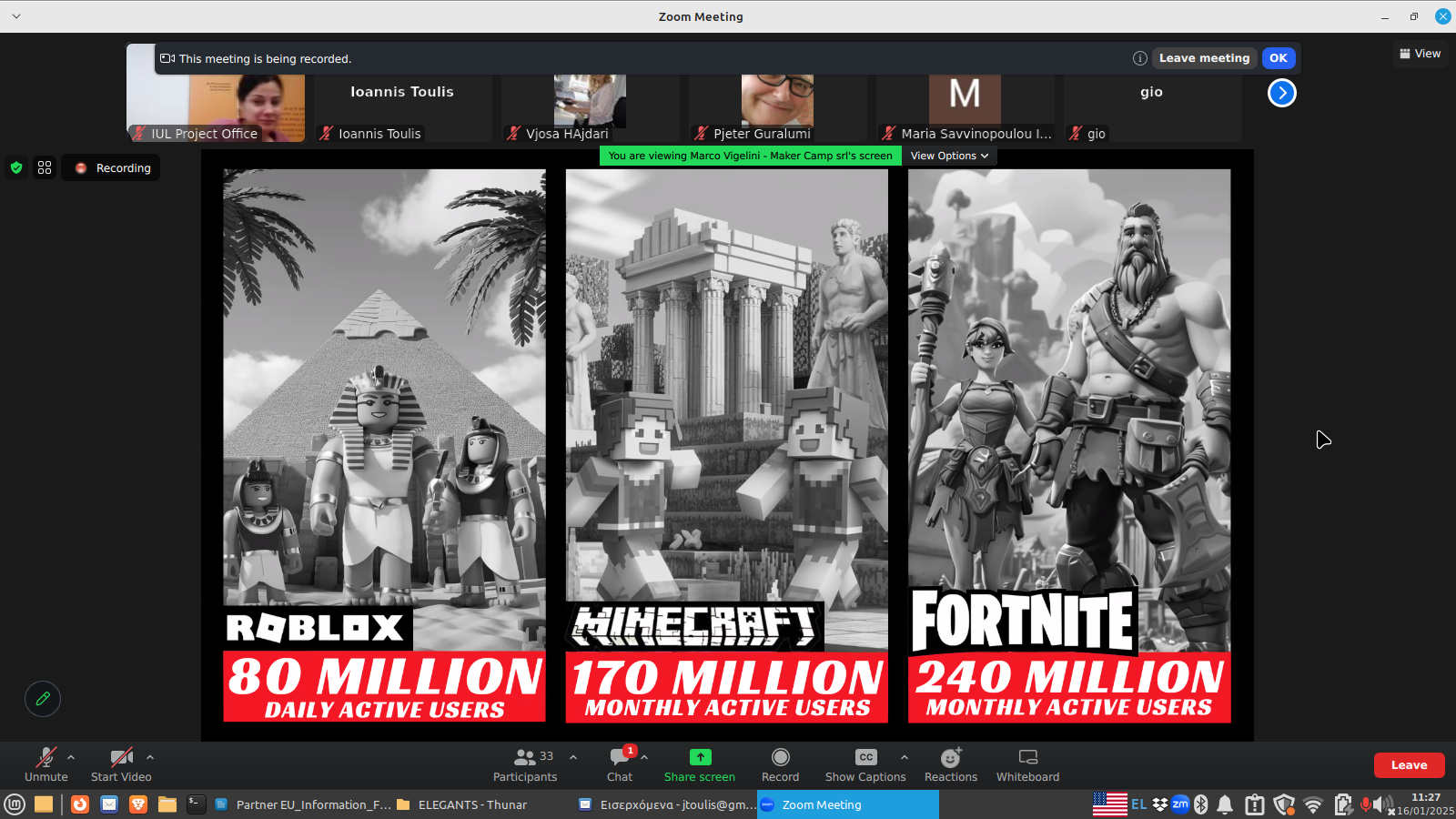1456x819 pixels.
Task: Switch to Partner EU_Information window
Action: (x=302, y=804)
